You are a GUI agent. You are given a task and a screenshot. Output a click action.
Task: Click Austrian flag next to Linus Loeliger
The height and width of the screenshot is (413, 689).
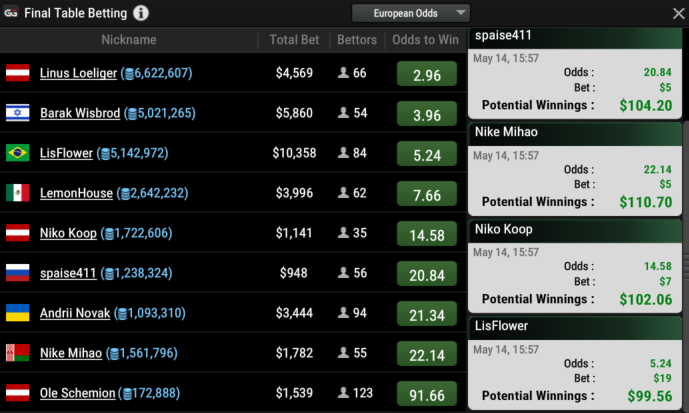[17, 73]
